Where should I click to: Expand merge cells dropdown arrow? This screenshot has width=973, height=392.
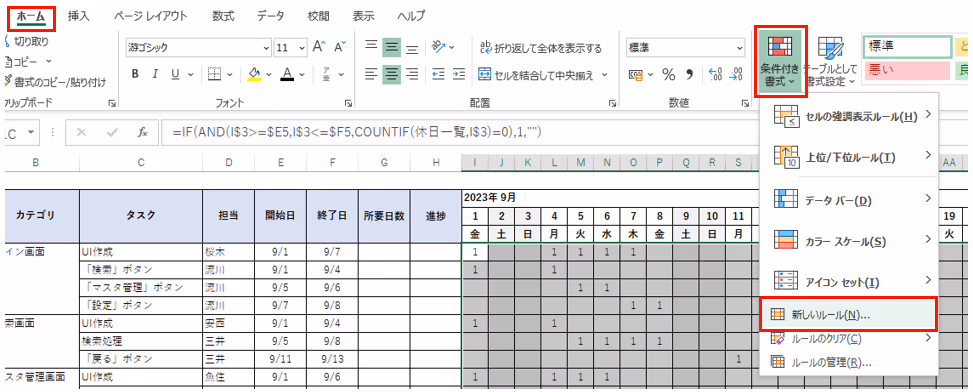click(x=604, y=75)
